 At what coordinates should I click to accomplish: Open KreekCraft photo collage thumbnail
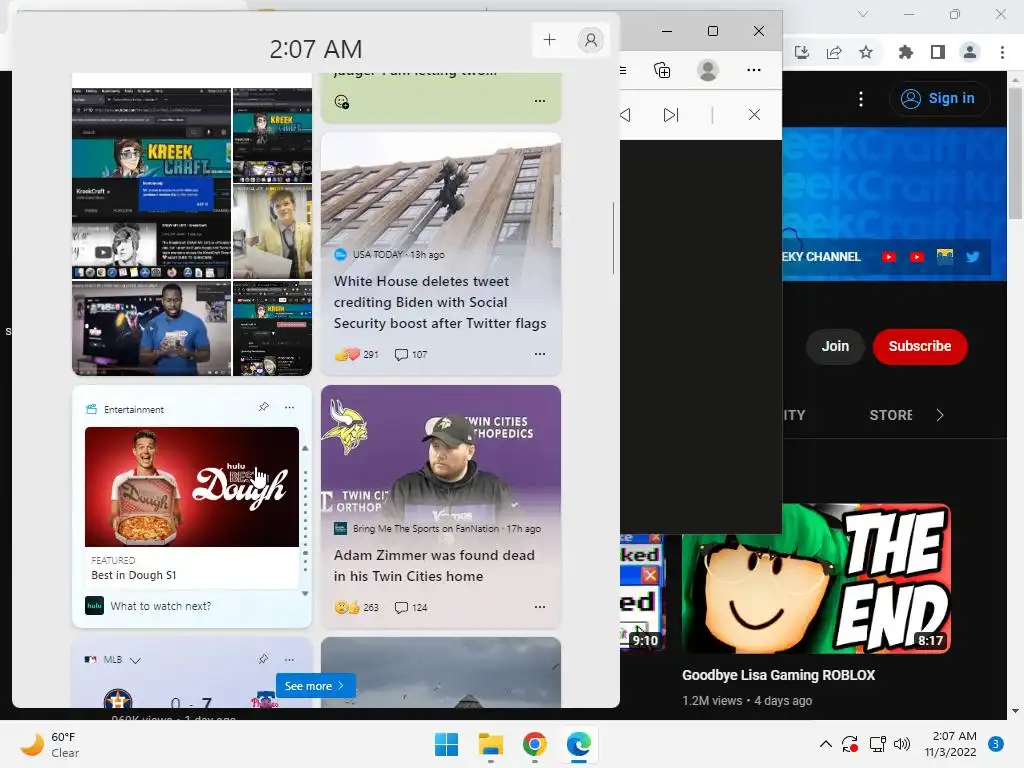192,231
